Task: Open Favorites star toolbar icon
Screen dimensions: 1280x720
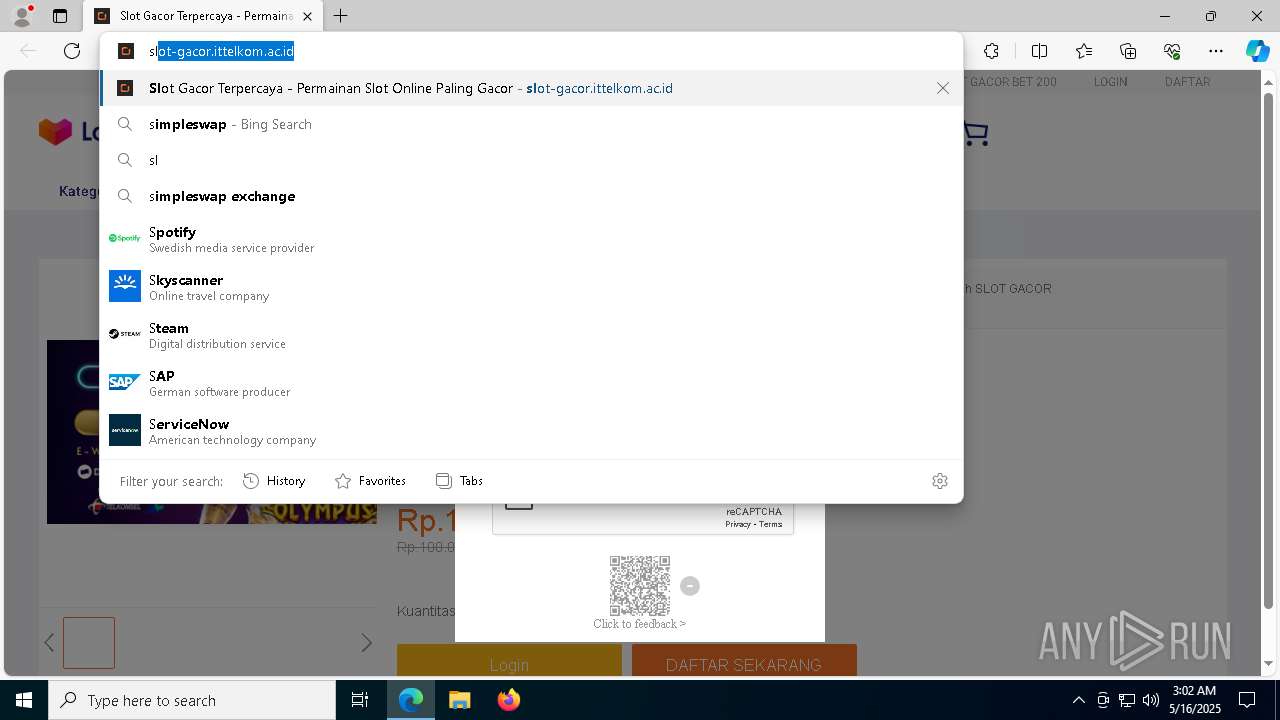Action: click(1084, 51)
